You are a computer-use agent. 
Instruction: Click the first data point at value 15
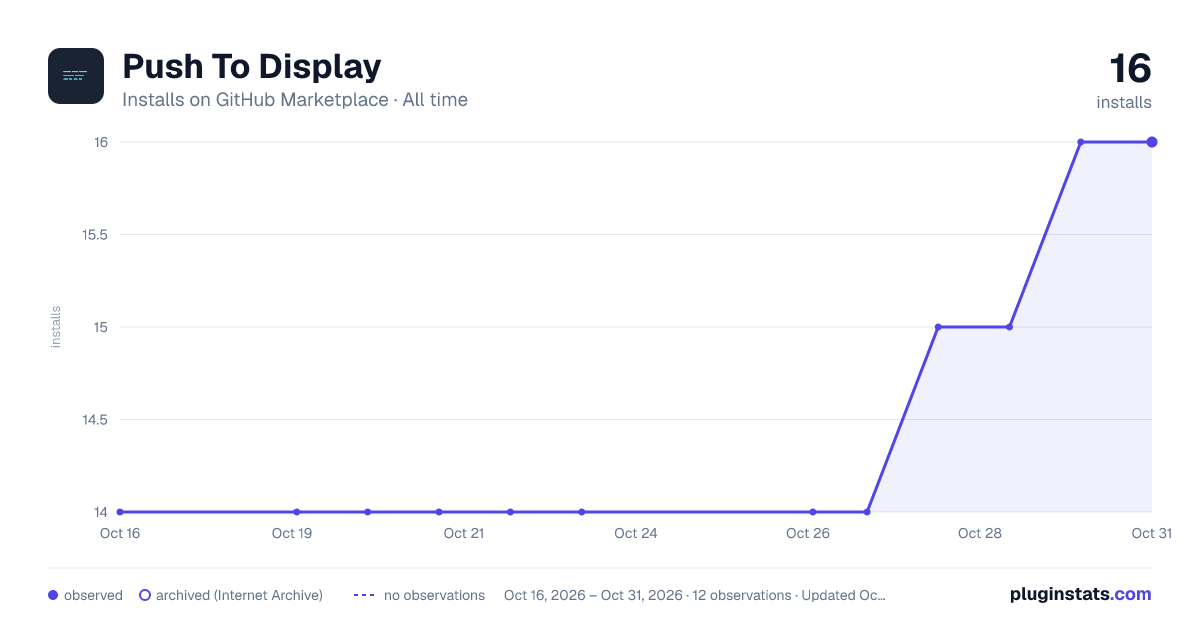tap(938, 327)
